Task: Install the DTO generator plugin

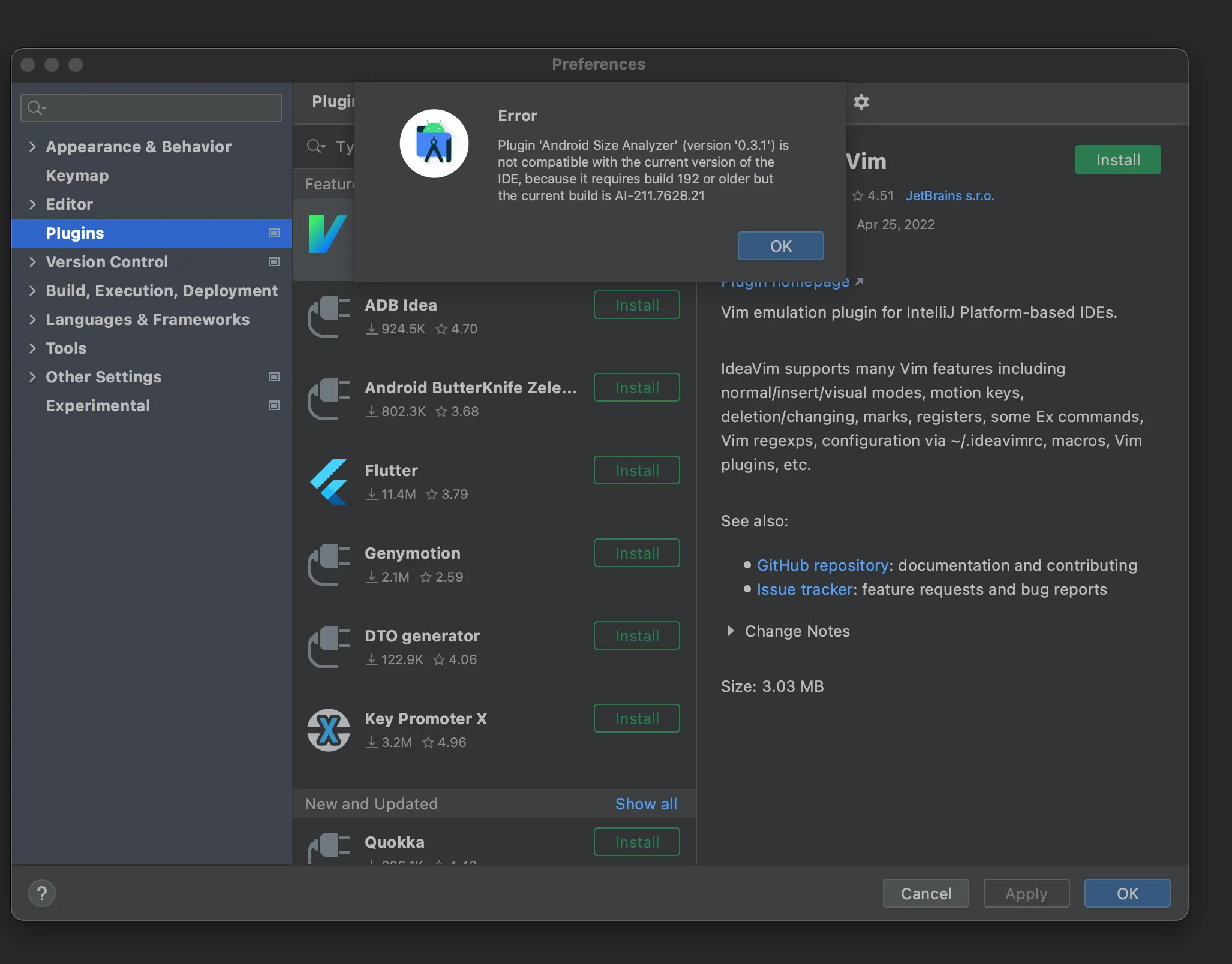Action: click(x=636, y=635)
